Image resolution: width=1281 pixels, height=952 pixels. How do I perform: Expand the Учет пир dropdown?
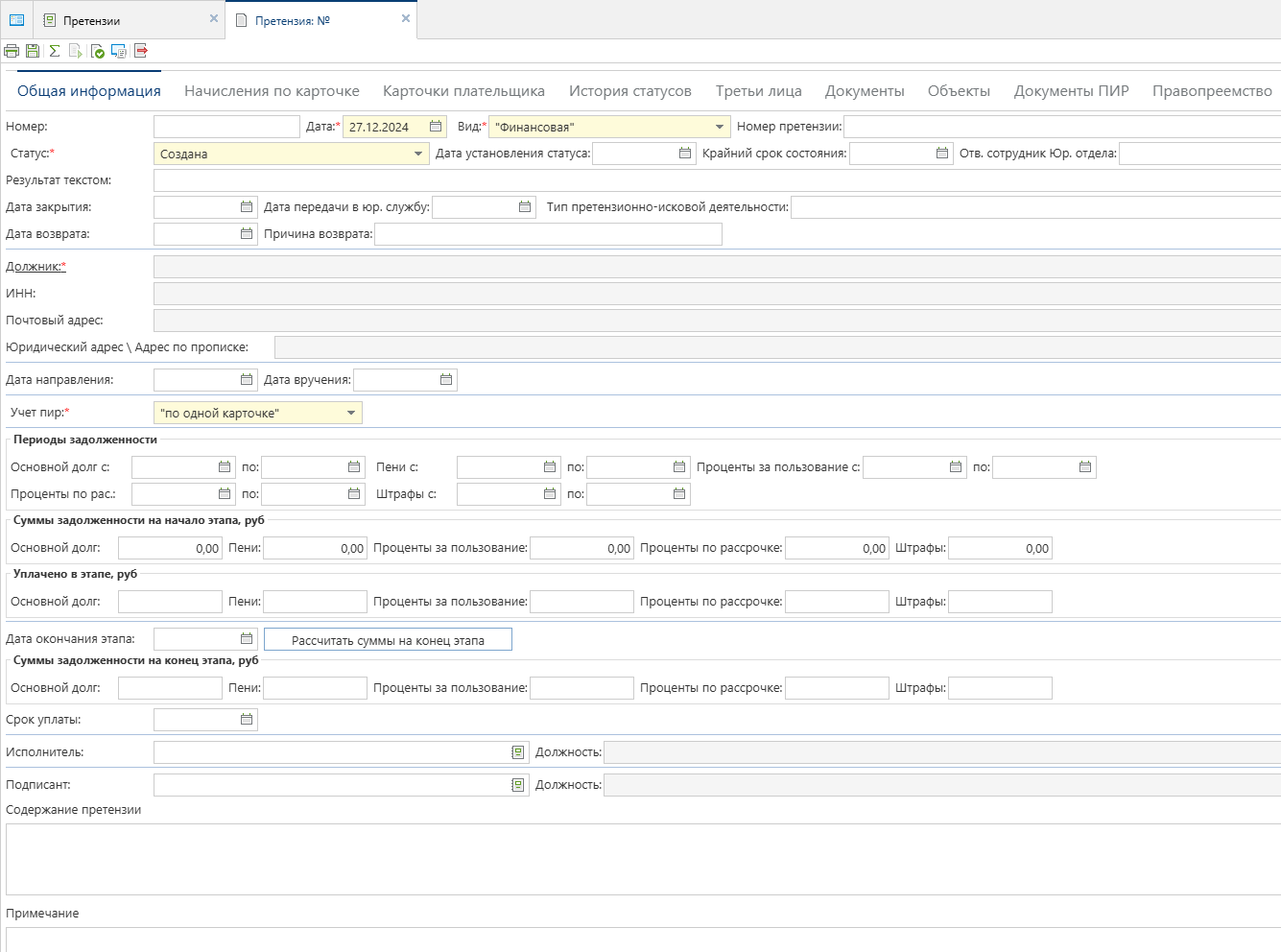tap(351, 413)
